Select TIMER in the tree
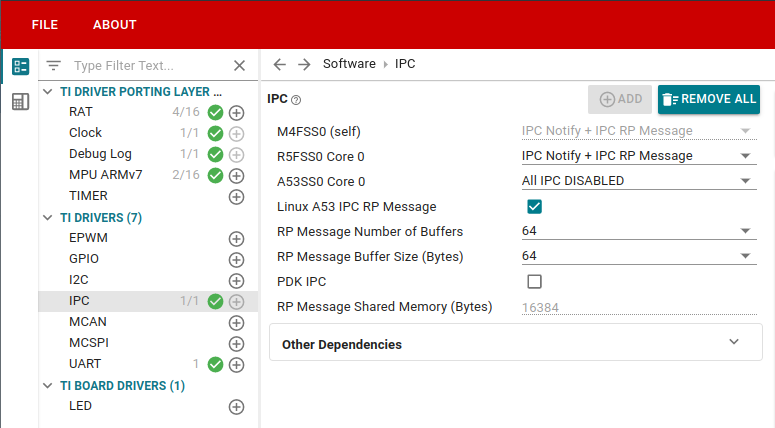This screenshot has height=428, width=775. 88,196
